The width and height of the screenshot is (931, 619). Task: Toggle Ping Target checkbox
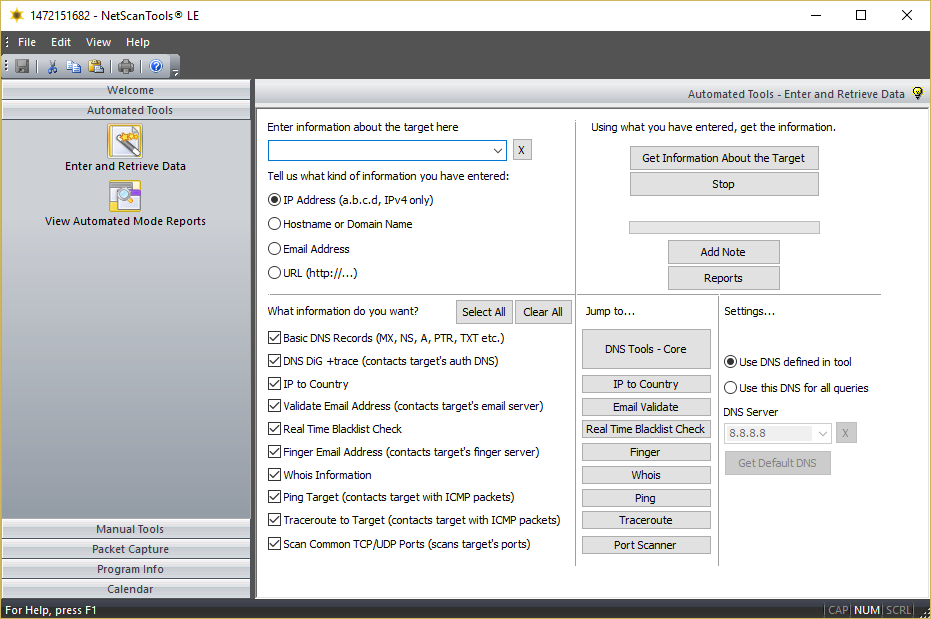[274, 497]
